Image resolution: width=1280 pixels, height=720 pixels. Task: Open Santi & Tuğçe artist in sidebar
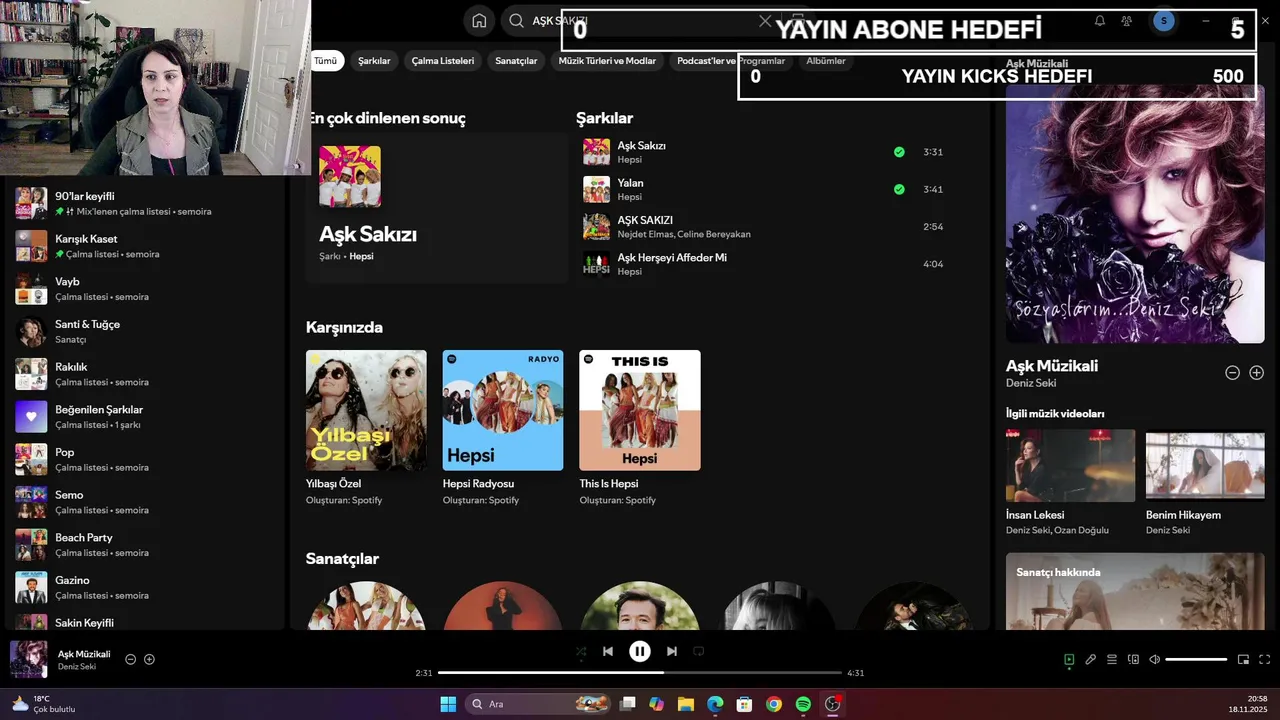point(146,332)
